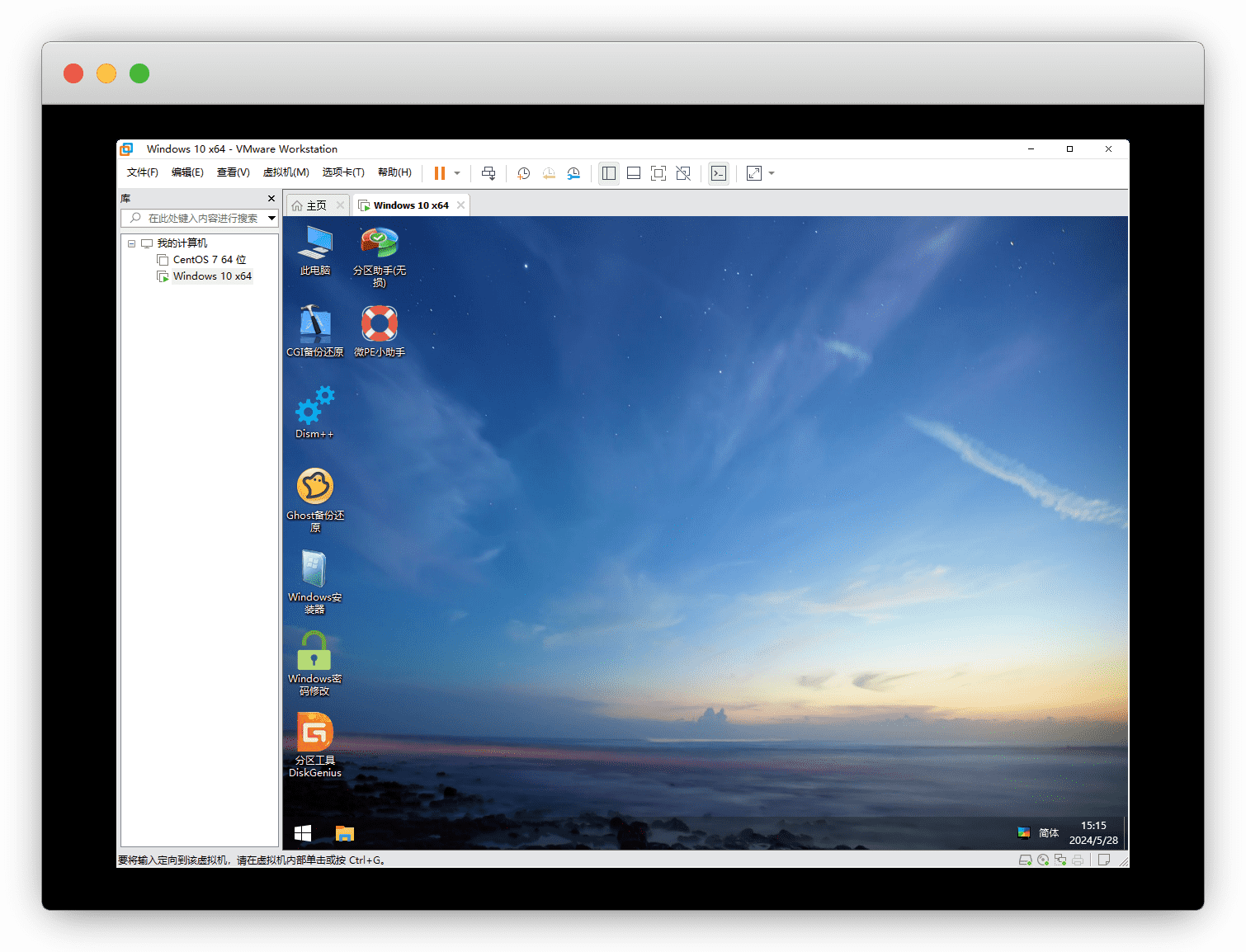The height and width of the screenshot is (952, 1246).
Task: Click the Windows Start button in guest
Action: [x=303, y=833]
